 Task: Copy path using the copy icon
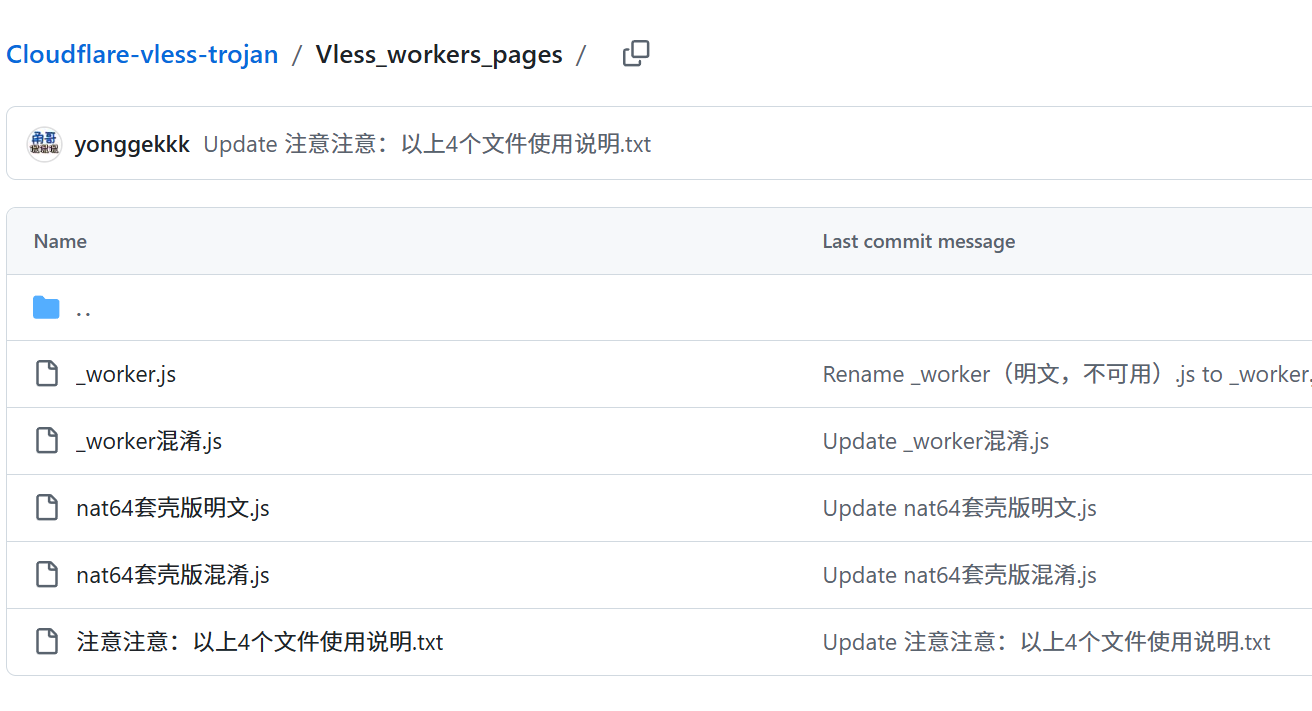[x=636, y=54]
